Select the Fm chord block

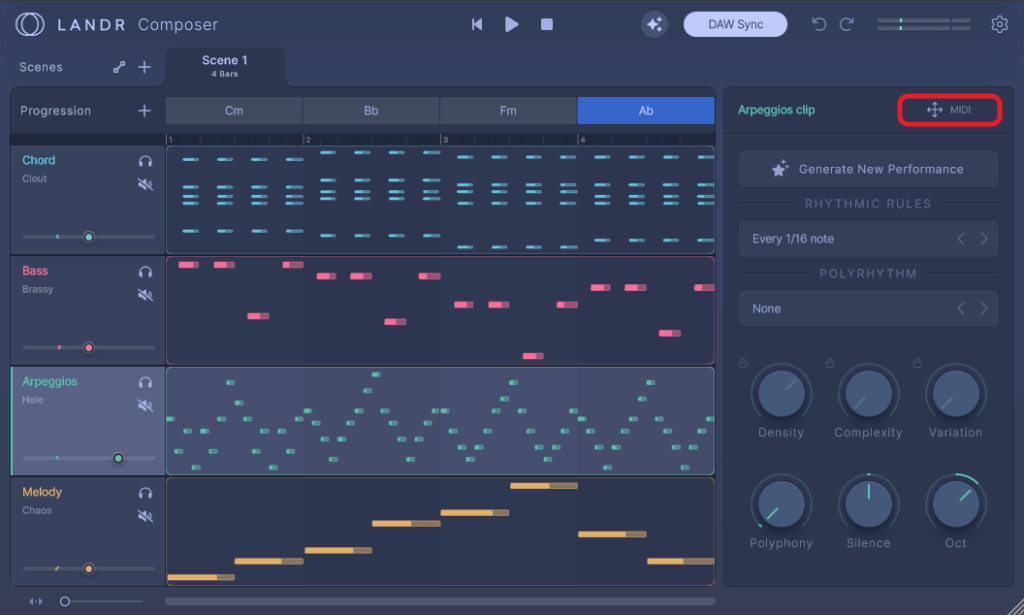[508, 110]
